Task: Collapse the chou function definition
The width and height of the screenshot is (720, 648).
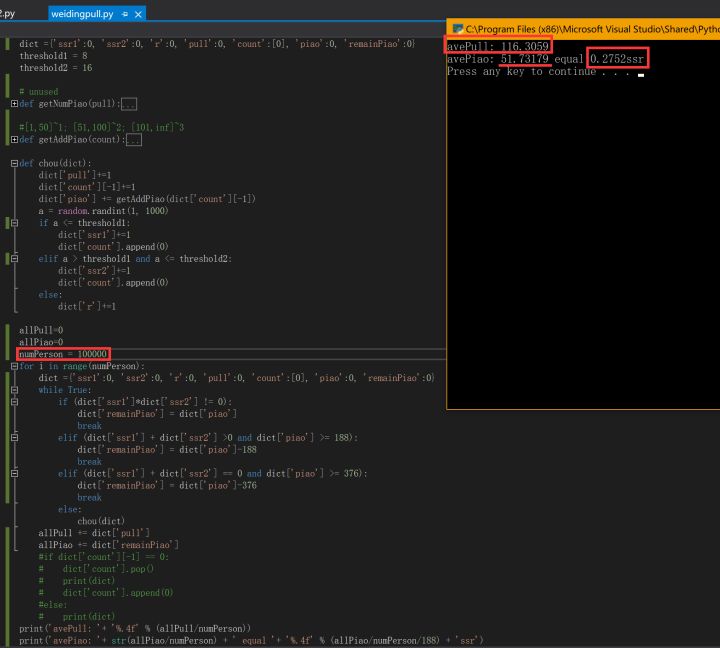Action: tap(14, 163)
